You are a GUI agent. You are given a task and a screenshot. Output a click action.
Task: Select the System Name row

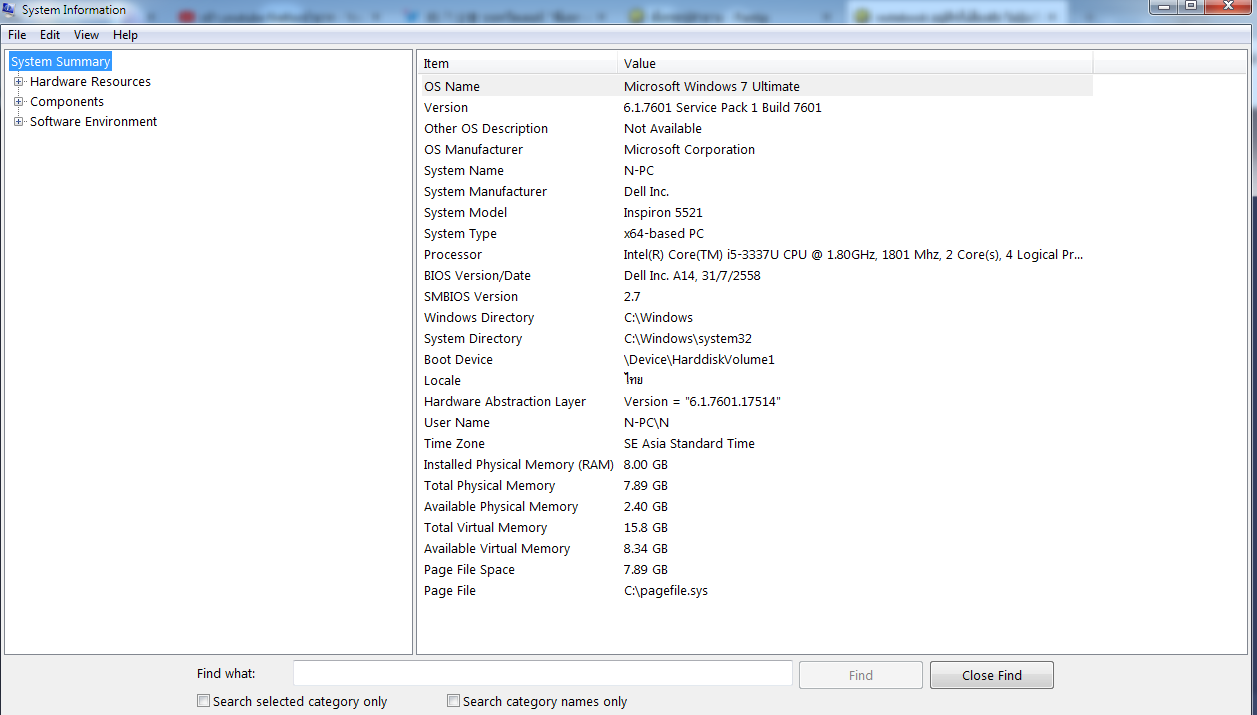(x=755, y=171)
